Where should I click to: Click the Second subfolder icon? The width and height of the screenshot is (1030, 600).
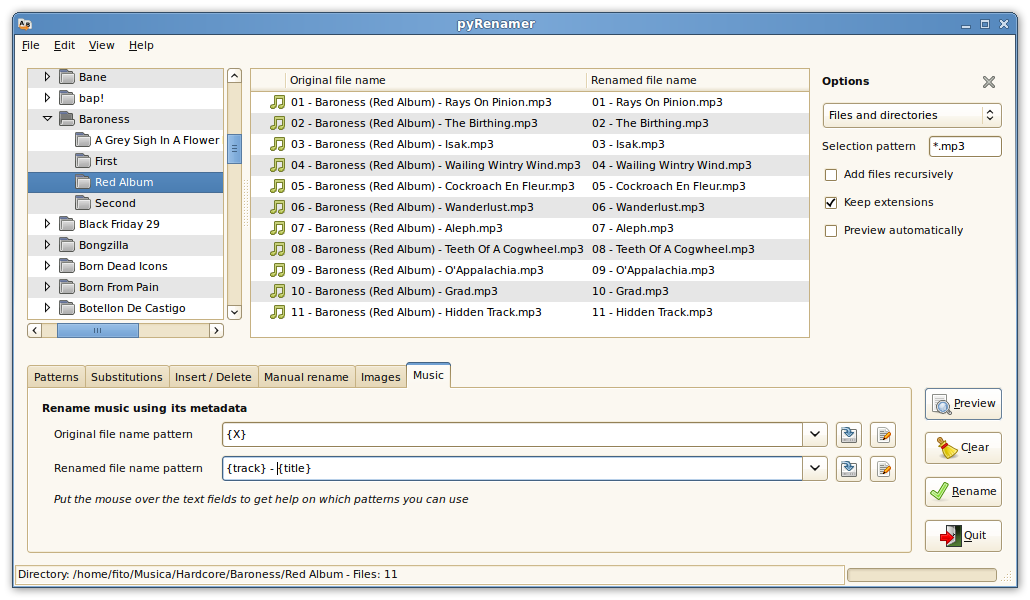[x=83, y=203]
